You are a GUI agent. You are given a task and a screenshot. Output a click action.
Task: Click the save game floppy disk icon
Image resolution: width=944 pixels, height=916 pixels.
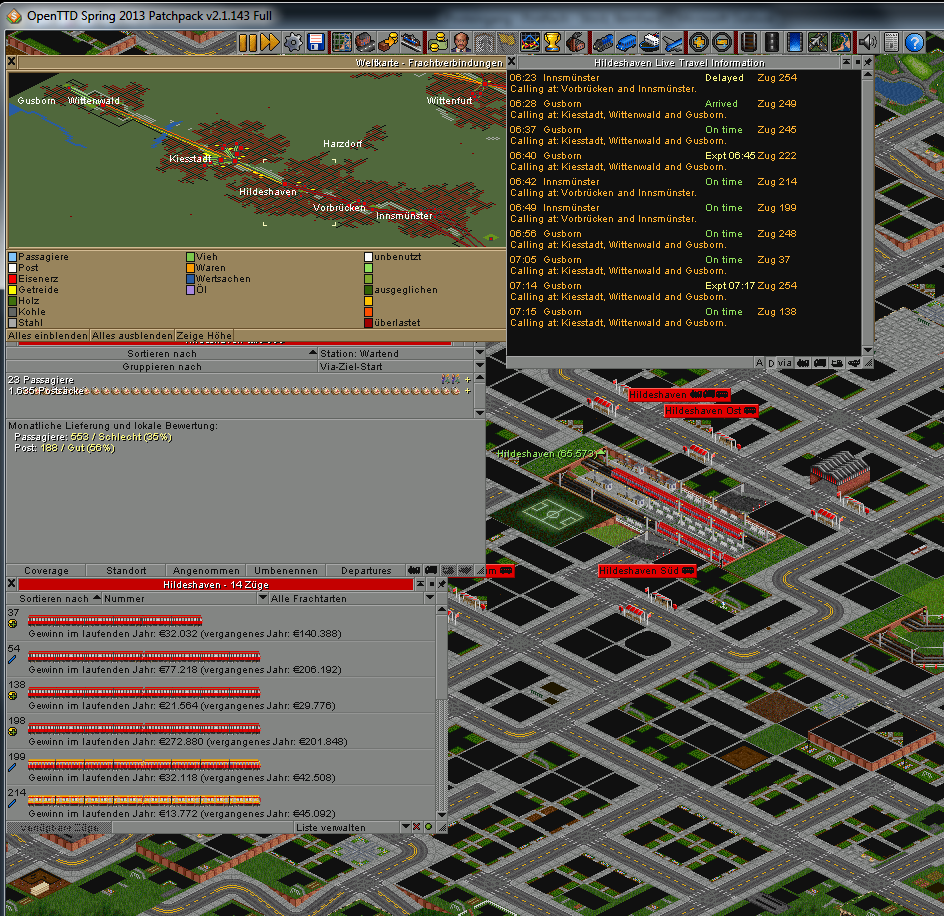[x=316, y=42]
